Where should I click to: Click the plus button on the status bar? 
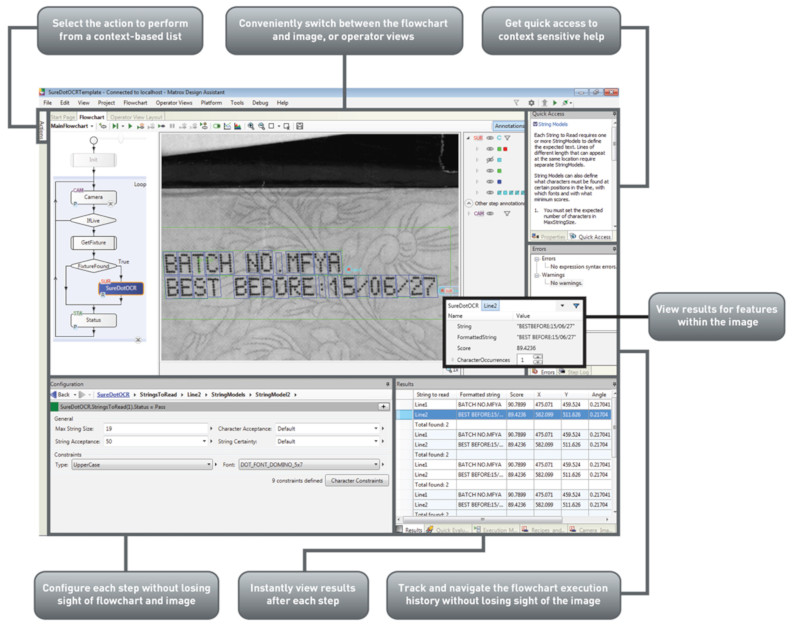[383, 407]
